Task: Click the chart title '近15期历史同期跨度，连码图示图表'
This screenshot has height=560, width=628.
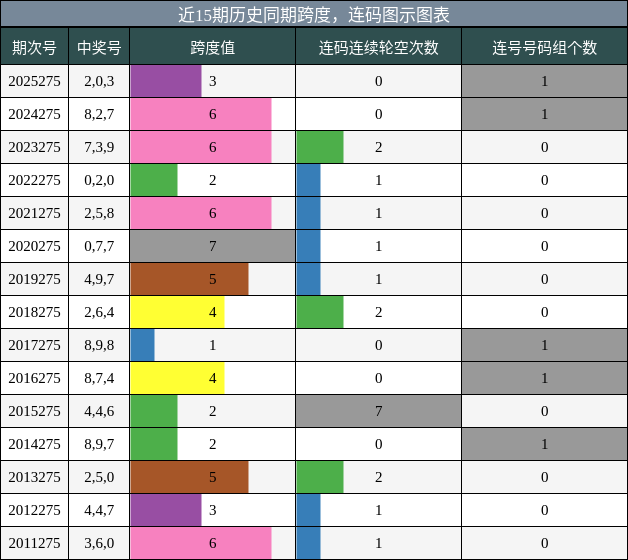Action: (x=314, y=15)
